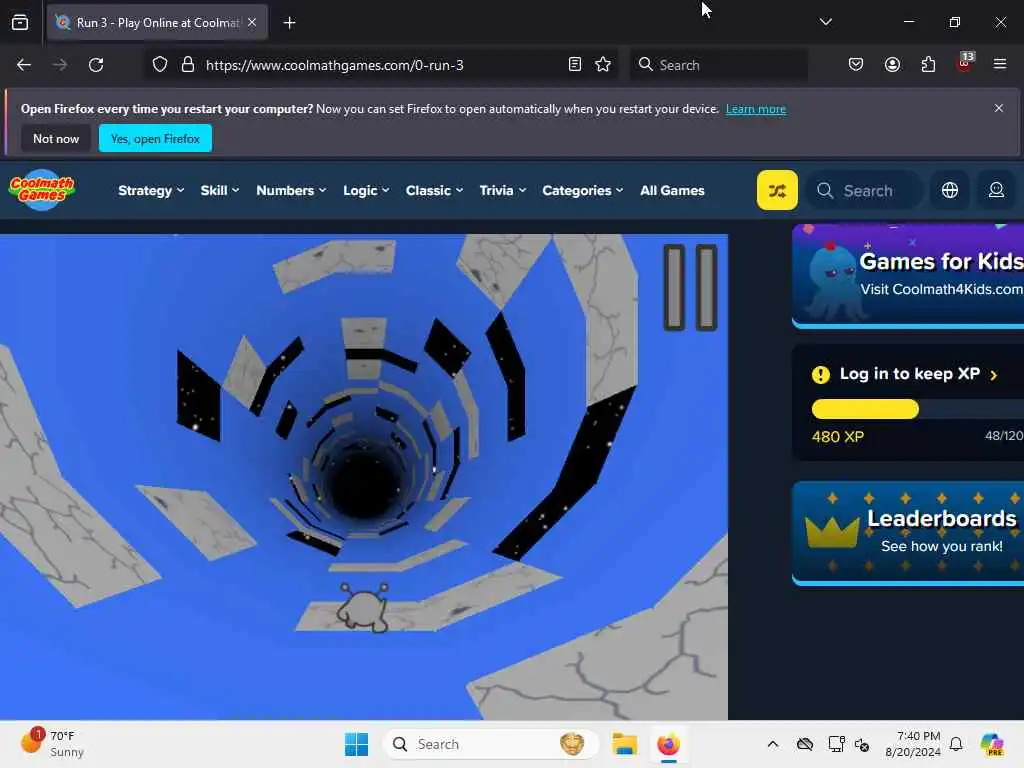Image resolution: width=1024 pixels, height=768 pixels.
Task: Open the notifications bell icon
Action: 956,744
